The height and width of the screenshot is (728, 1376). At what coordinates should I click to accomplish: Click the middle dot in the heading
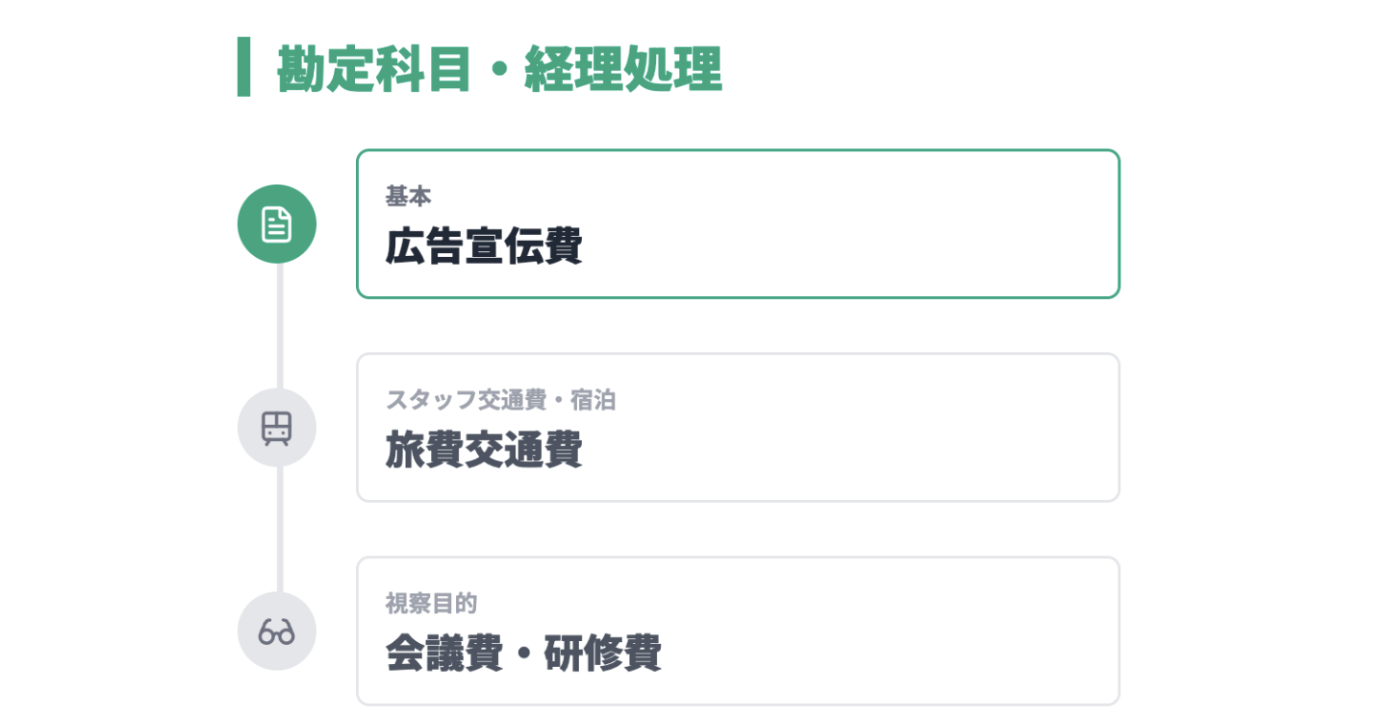[498, 70]
